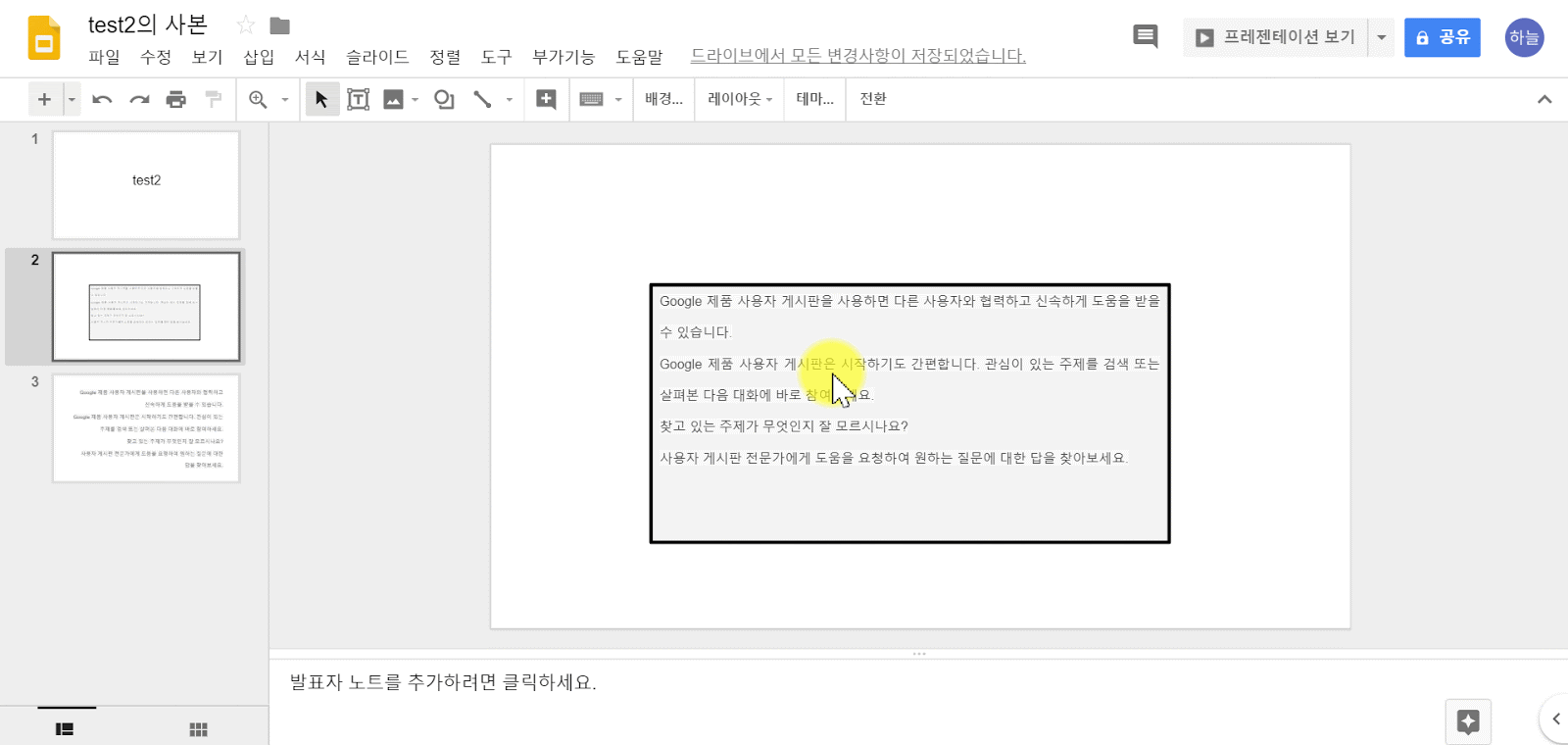The image size is (1568, 745).
Task: Open the Explore button
Action: 1468,721
